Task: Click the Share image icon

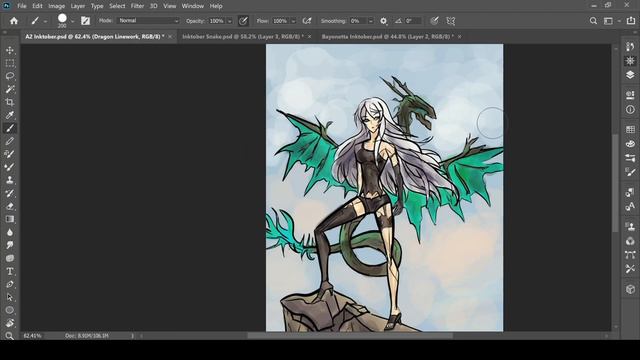Action: click(x=631, y=21)
